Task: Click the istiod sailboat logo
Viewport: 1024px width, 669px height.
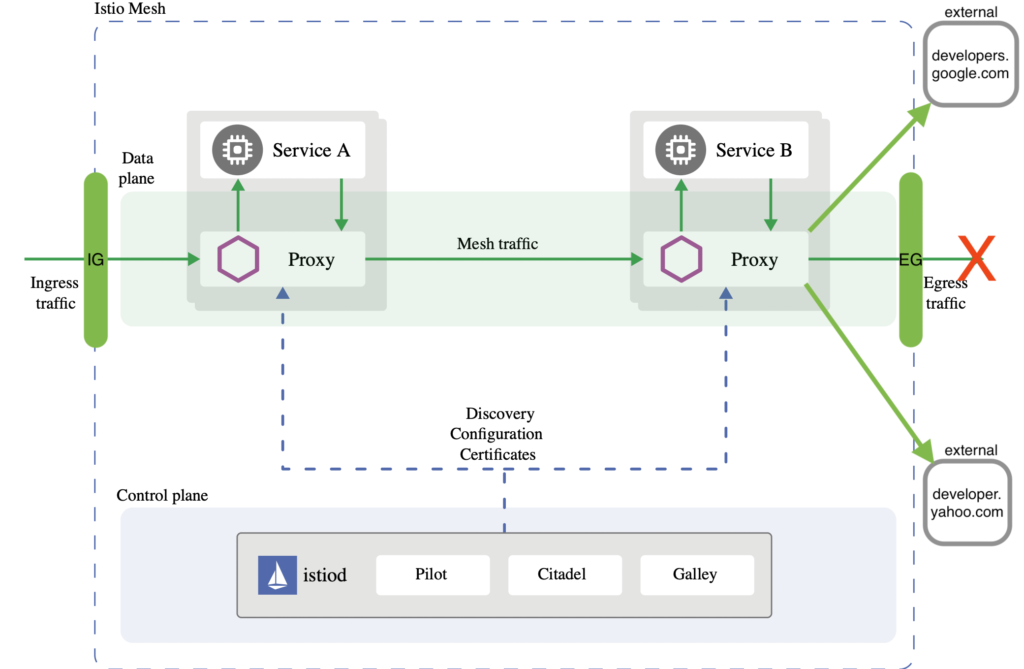Action: coord(277,576)
